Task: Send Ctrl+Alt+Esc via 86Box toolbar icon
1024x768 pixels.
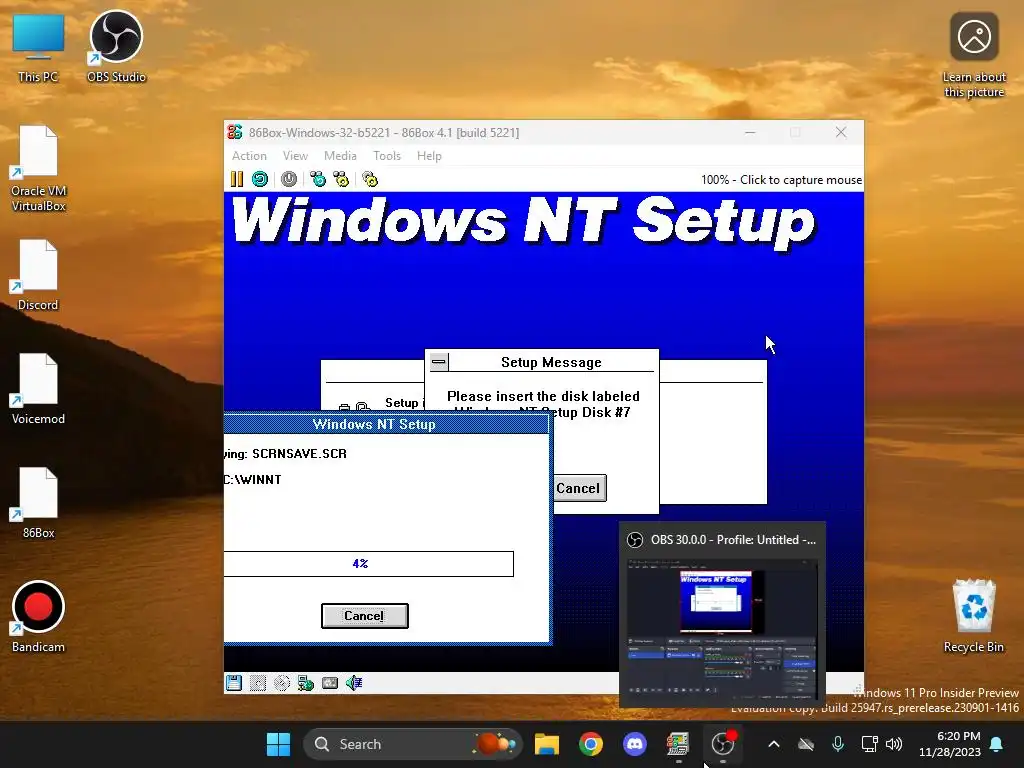Action: (x=341, y=179)
